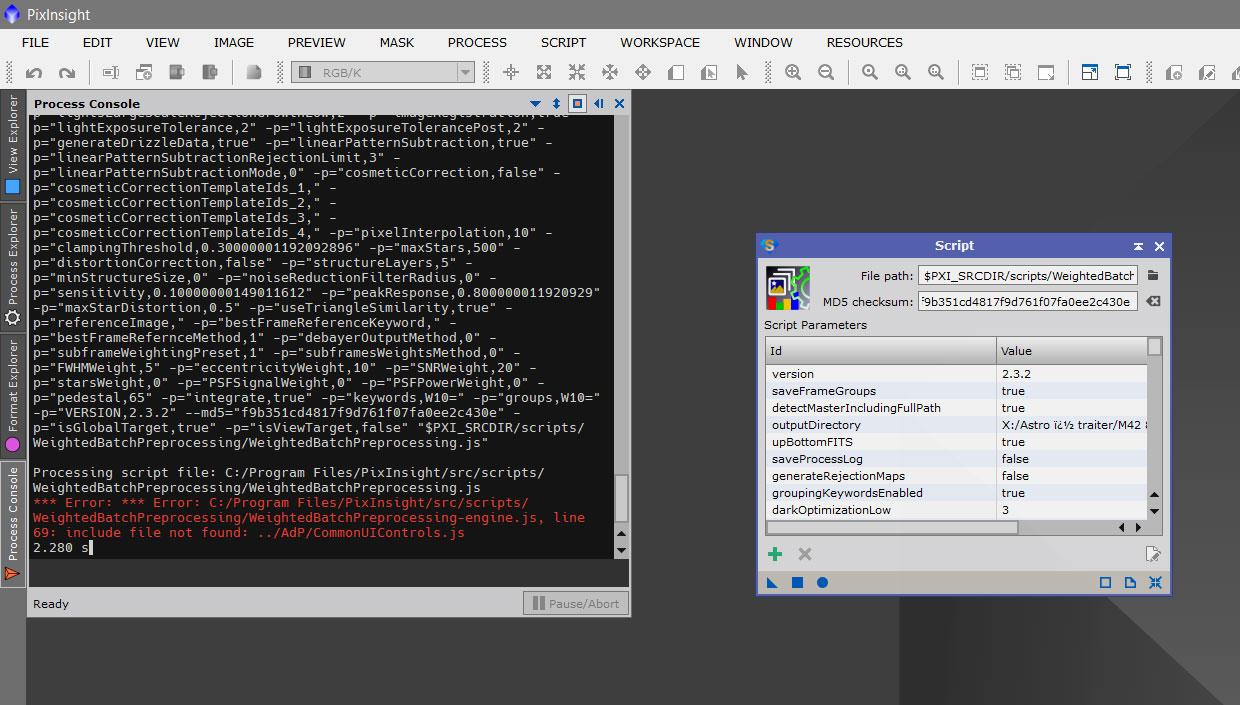Switch to the View Explorer side tab

pyautogui.click(x=12, y=145)
